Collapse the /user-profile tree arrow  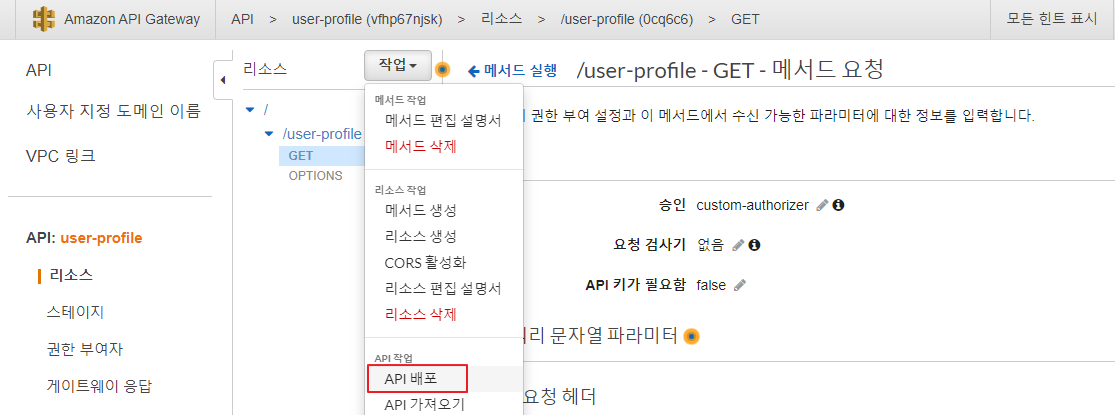pyautogui.click(x=268, y=134)
